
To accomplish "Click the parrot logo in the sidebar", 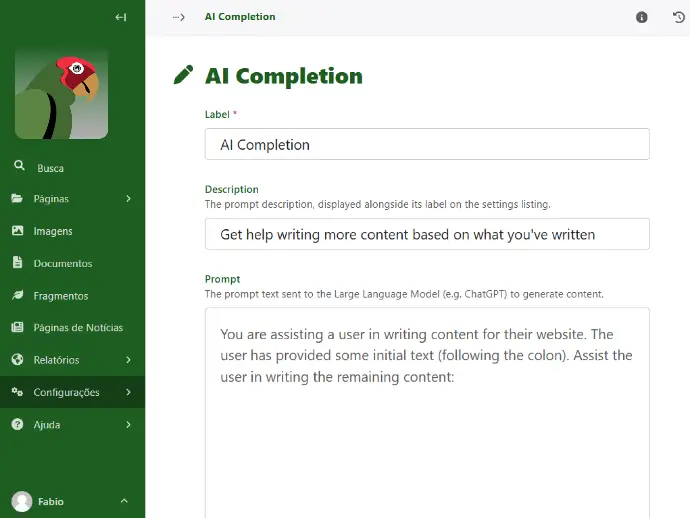I will 62,94.
